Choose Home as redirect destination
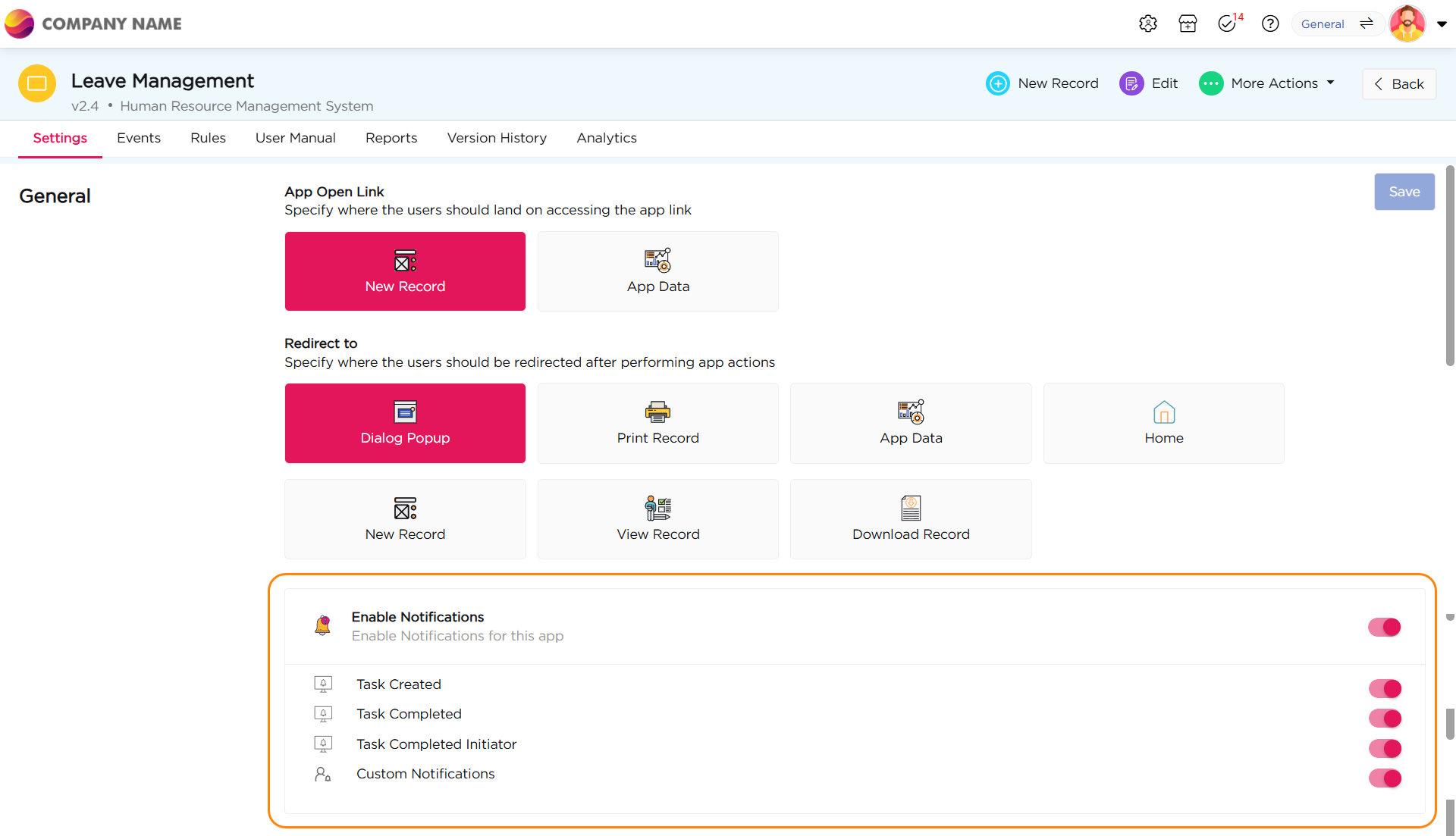The height and width of the screenshot is (836, 1456). [x=1163, y=423]
